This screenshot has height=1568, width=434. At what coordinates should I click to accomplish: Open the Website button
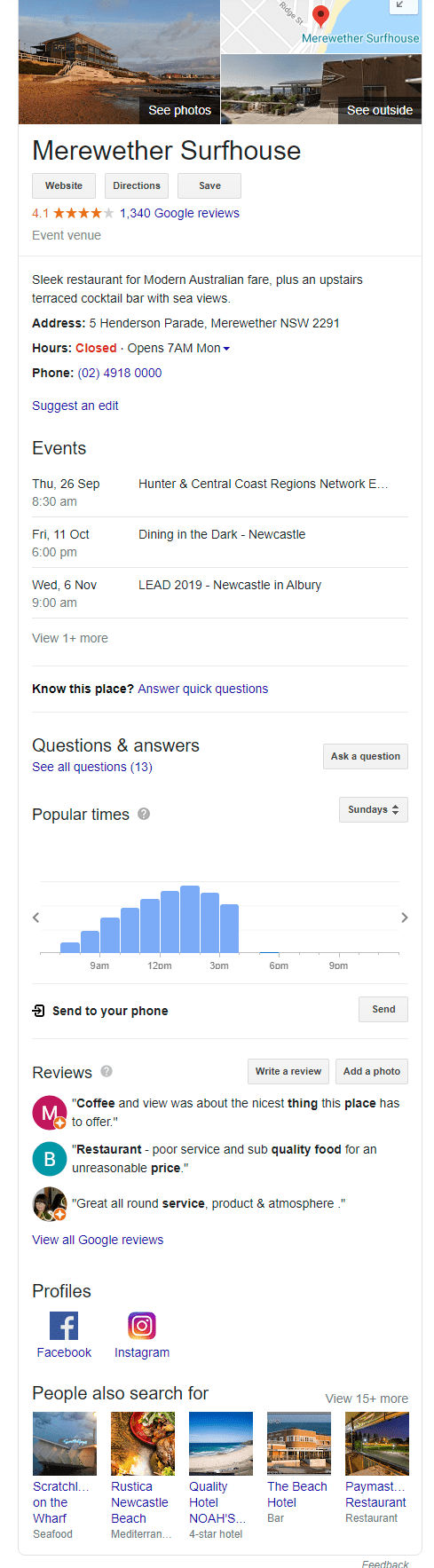click(x=64, y=185)
